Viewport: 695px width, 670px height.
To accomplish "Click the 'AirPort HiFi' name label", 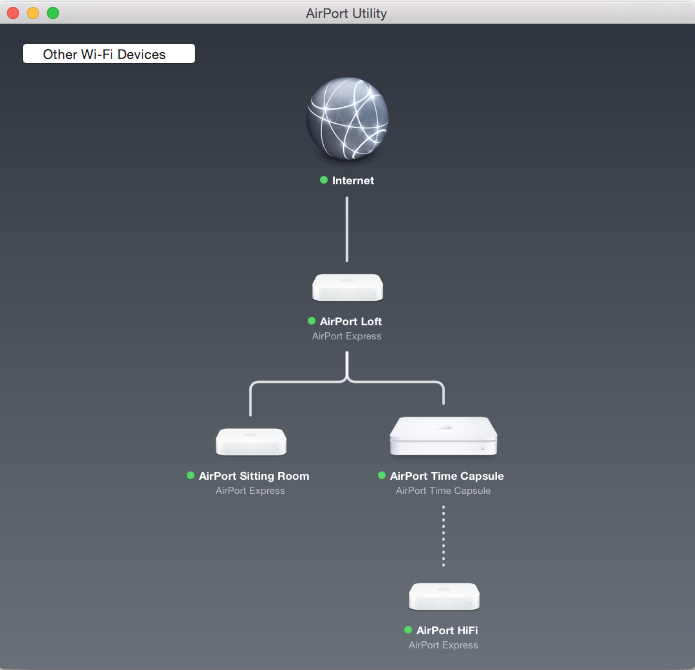I will pos(447,630).
